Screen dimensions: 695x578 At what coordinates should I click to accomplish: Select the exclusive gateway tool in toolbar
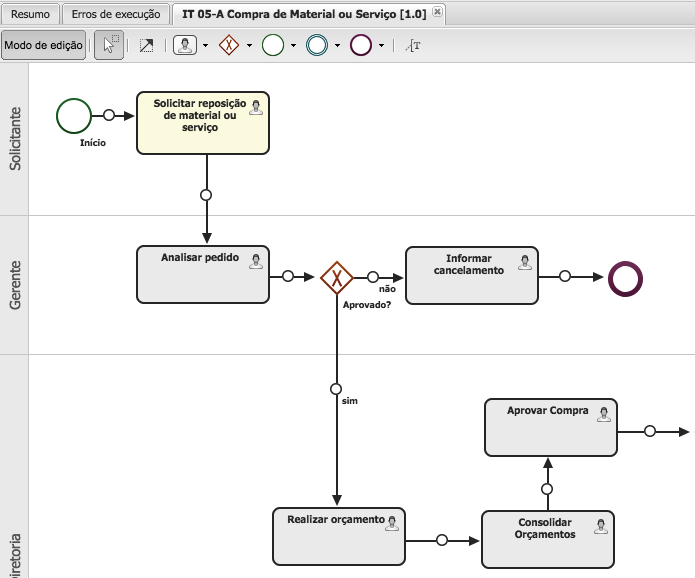(229, 46)
